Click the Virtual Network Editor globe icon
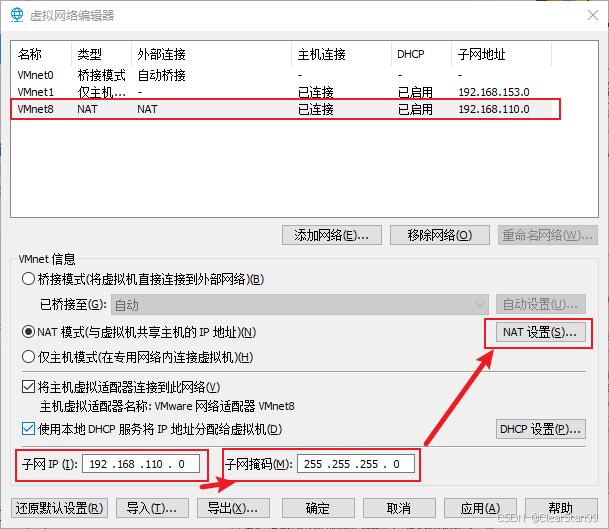 pyautogui.click(x=17, y=15)
